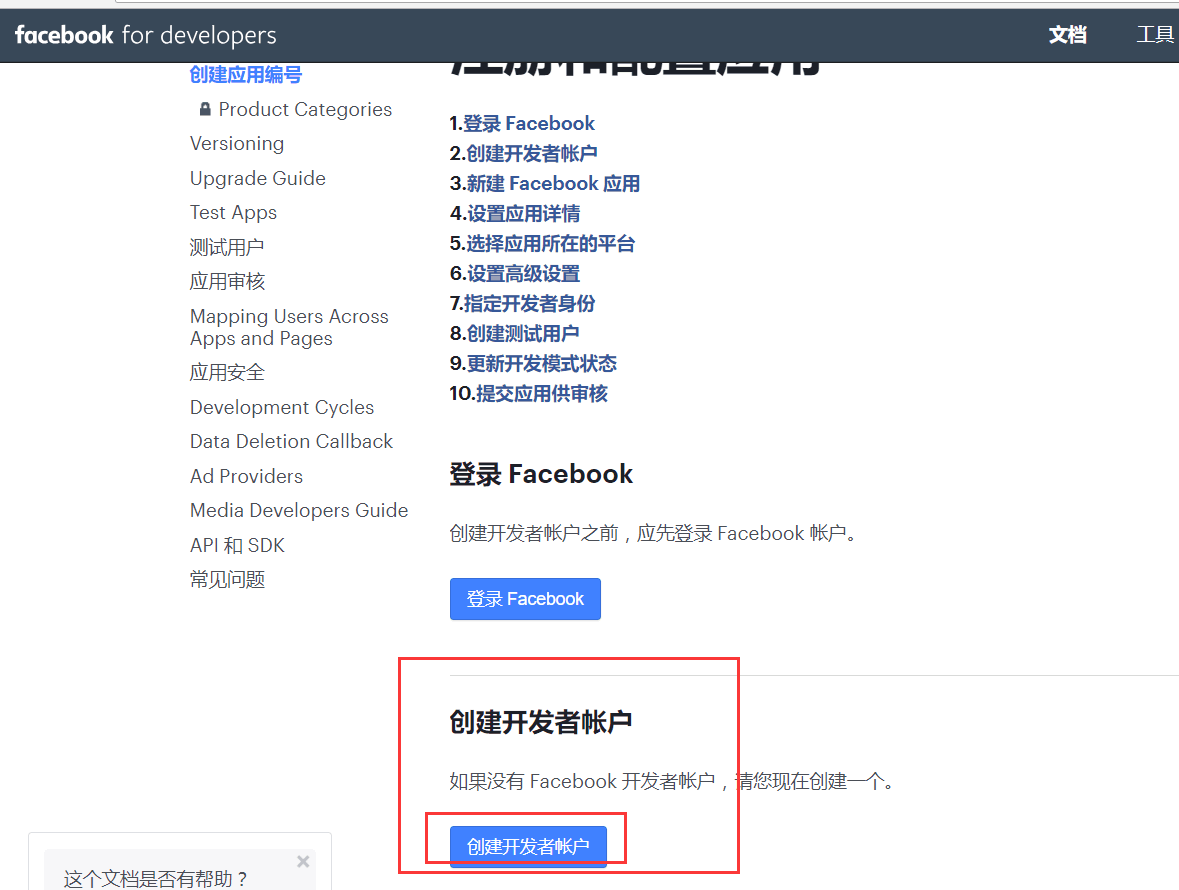The height and width of the screenshot is (890, 1179).
Task: Open Upgrade Guide sidebar link
Action: 258,179
